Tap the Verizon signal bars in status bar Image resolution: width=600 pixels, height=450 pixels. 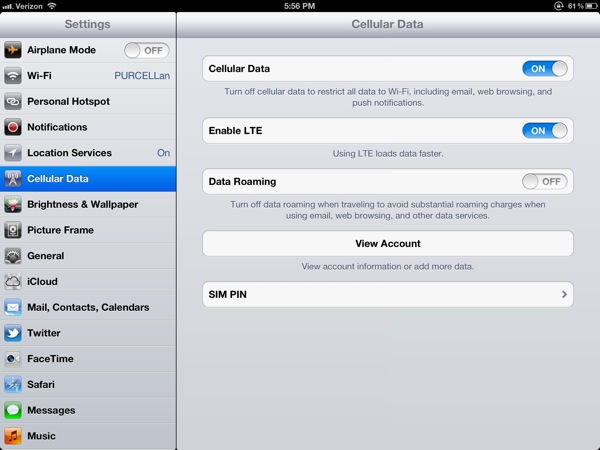pyautogui.click(x=7, y=6)
